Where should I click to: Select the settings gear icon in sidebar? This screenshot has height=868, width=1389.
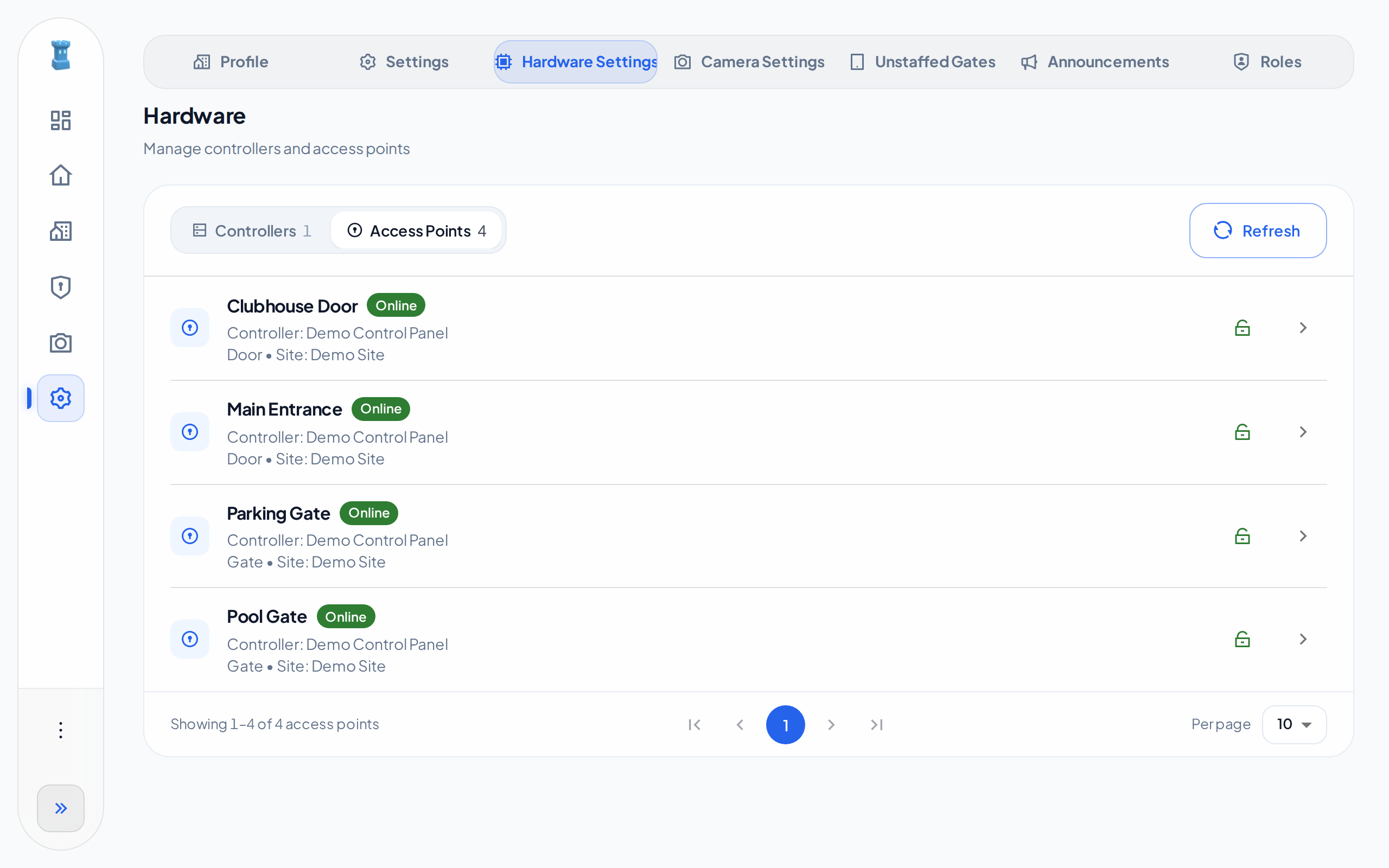[61, 398]
